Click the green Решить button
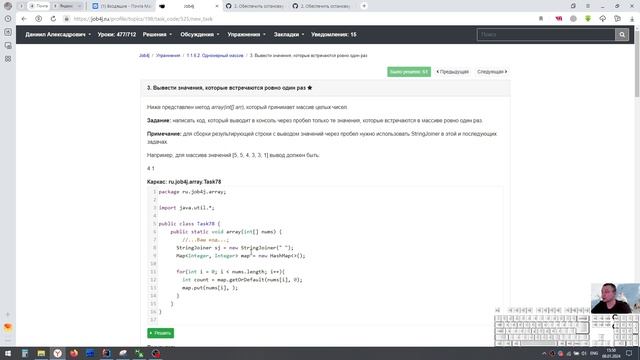The image size is (640, 360). 160,333
